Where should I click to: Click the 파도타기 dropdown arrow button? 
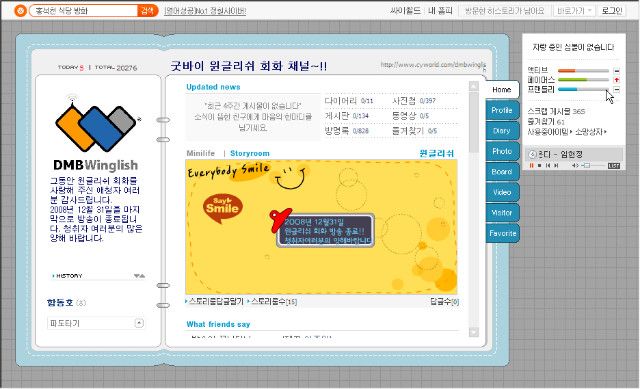(139, 323)
